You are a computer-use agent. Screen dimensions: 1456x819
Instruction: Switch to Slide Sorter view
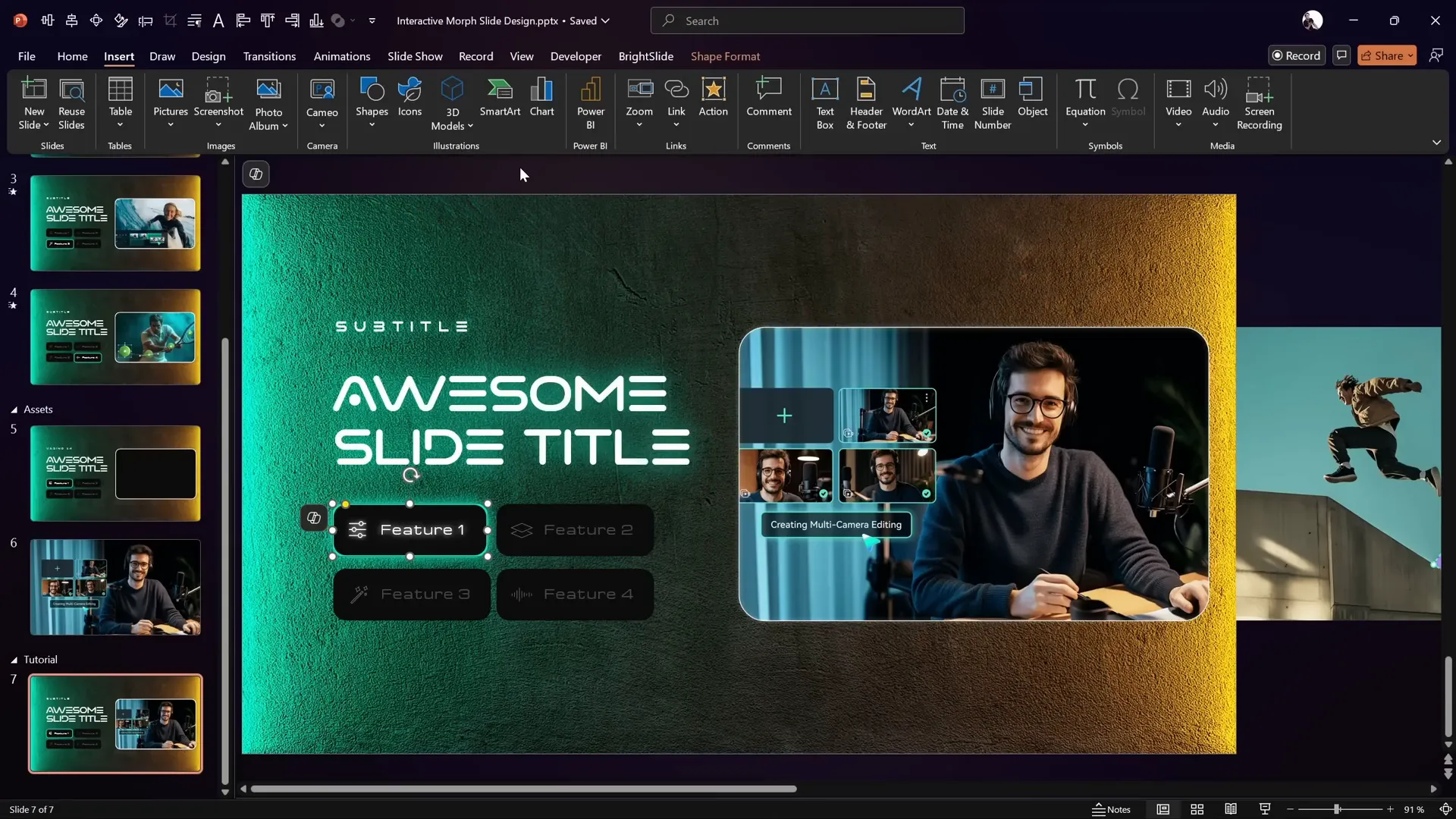click(1197, 809)
